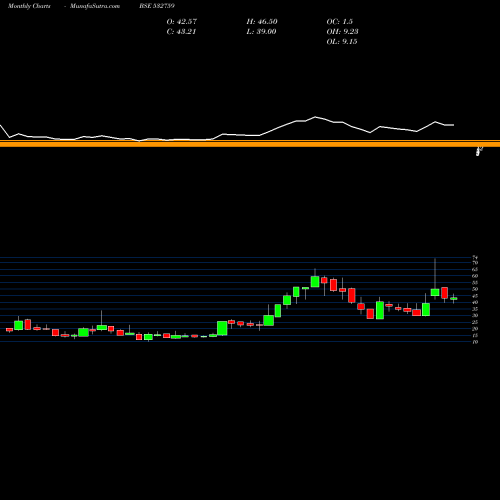Click the 'BSE 532739' symbol text
500x500 pixels.
coord(157,6)
